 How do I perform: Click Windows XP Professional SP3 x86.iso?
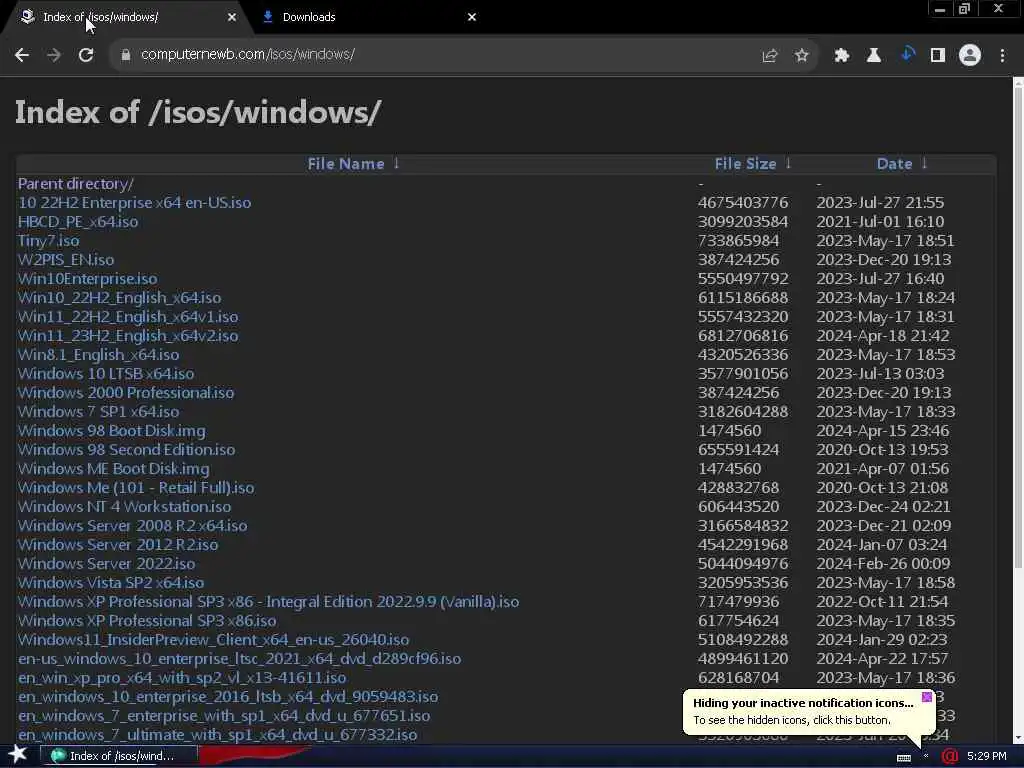tap(146, 620)
